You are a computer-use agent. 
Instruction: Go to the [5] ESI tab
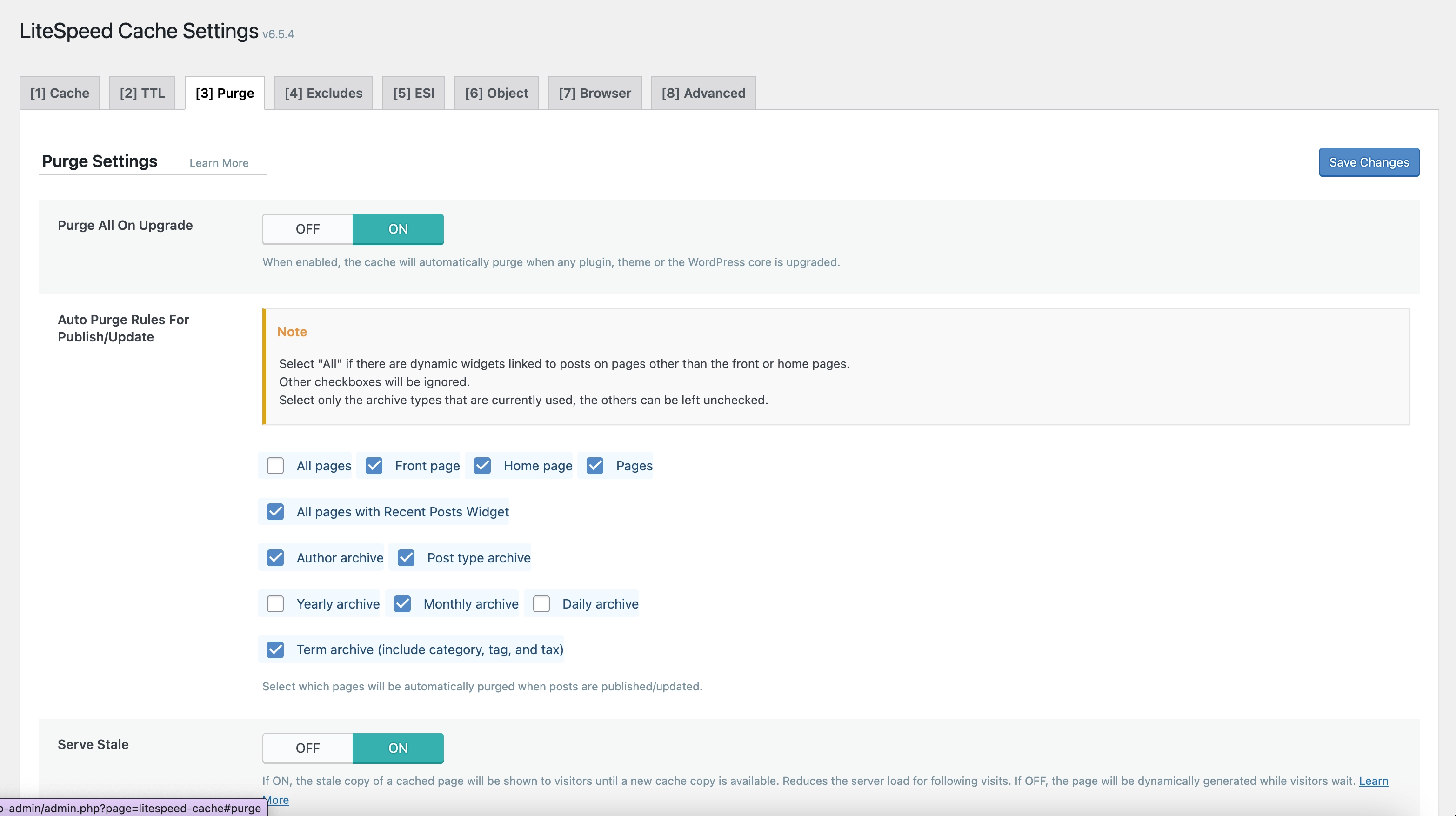coord(414,93)
